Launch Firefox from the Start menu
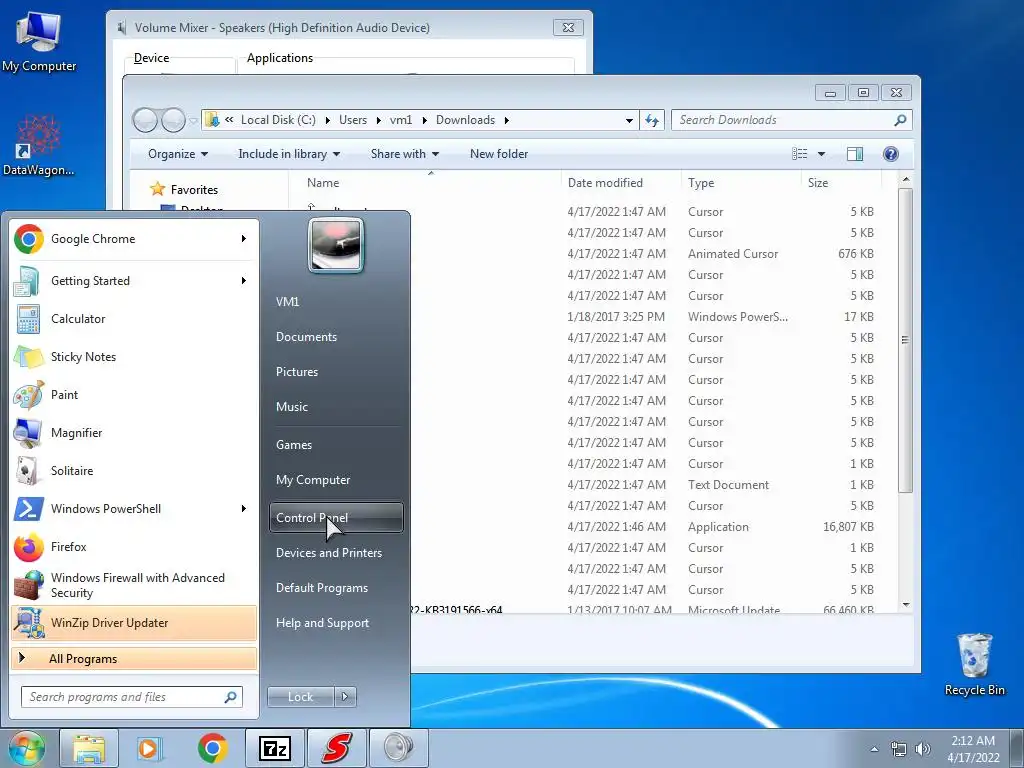 [134, 547]
